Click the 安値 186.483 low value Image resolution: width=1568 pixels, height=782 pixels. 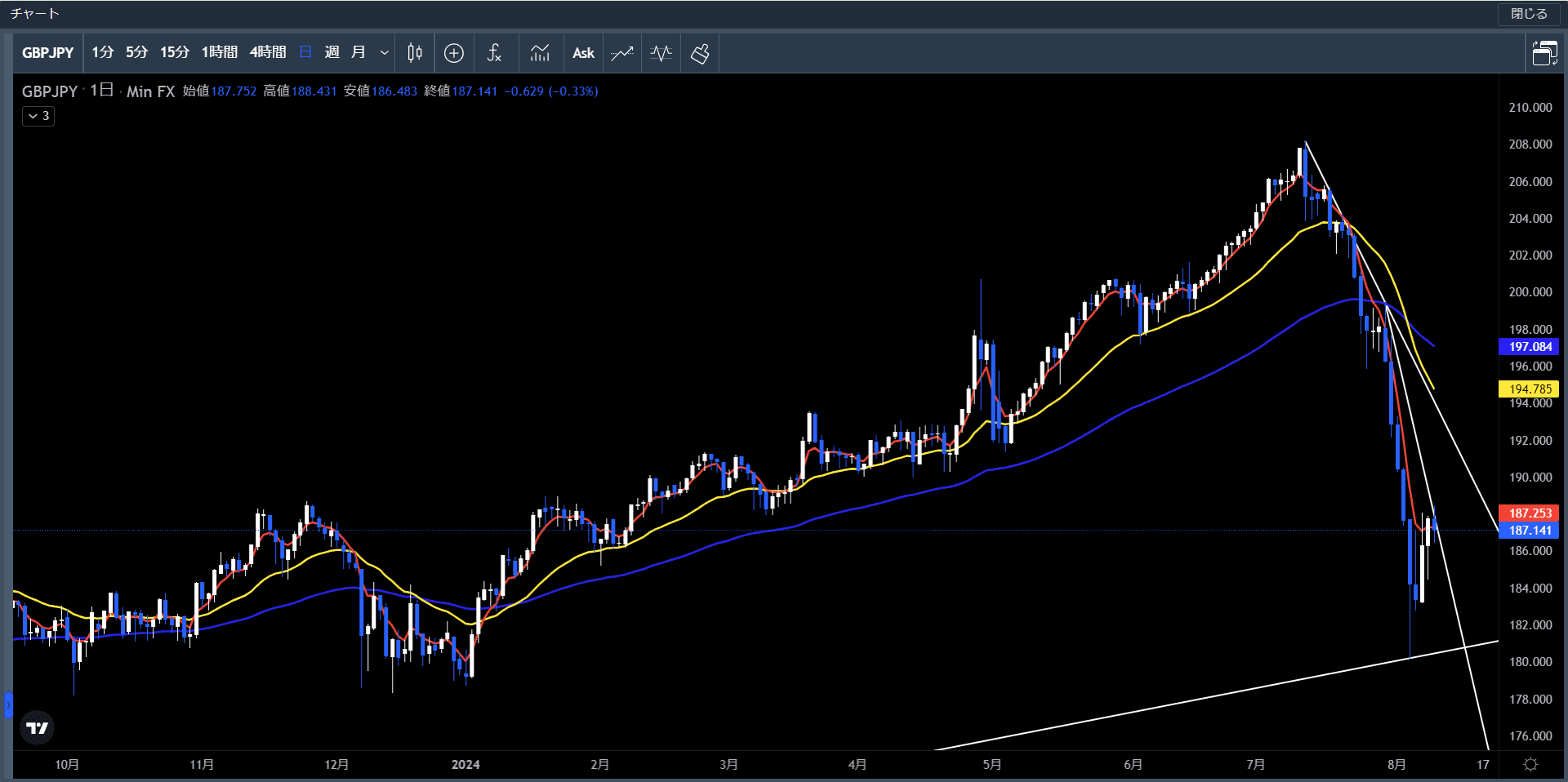(381, 91)
